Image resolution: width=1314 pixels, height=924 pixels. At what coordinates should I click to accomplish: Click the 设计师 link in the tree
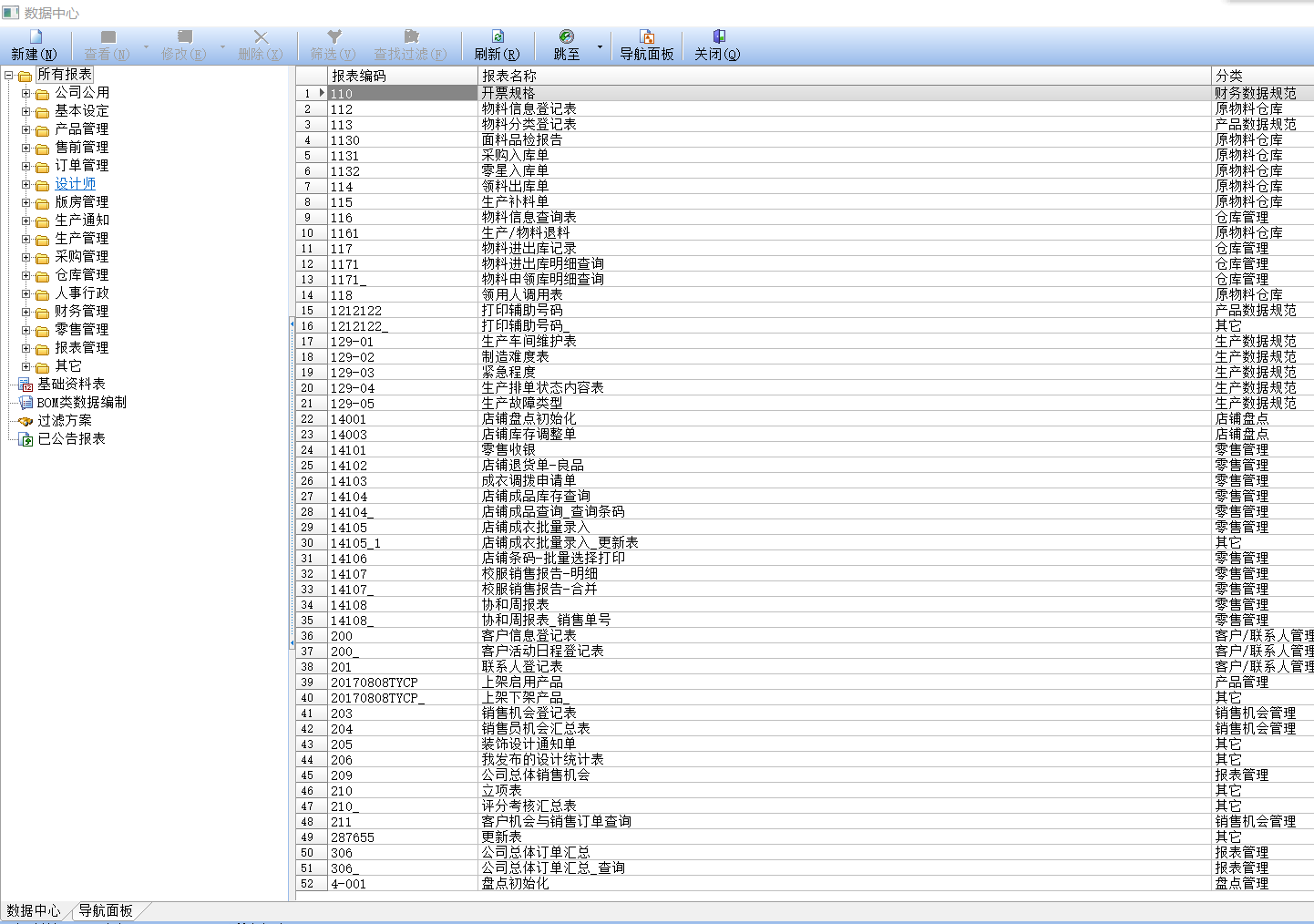coord(75,184)
